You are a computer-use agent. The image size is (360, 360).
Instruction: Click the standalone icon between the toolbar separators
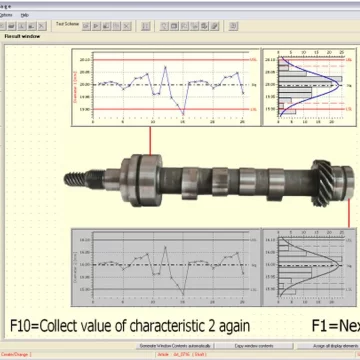[x=146, y=26]
